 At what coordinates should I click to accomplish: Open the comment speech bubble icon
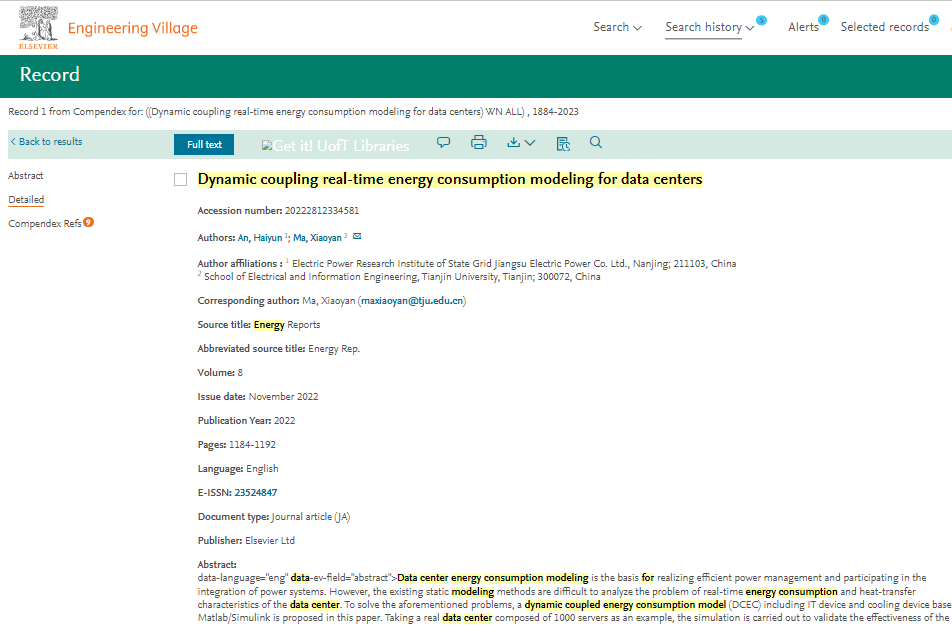[444, 143]
